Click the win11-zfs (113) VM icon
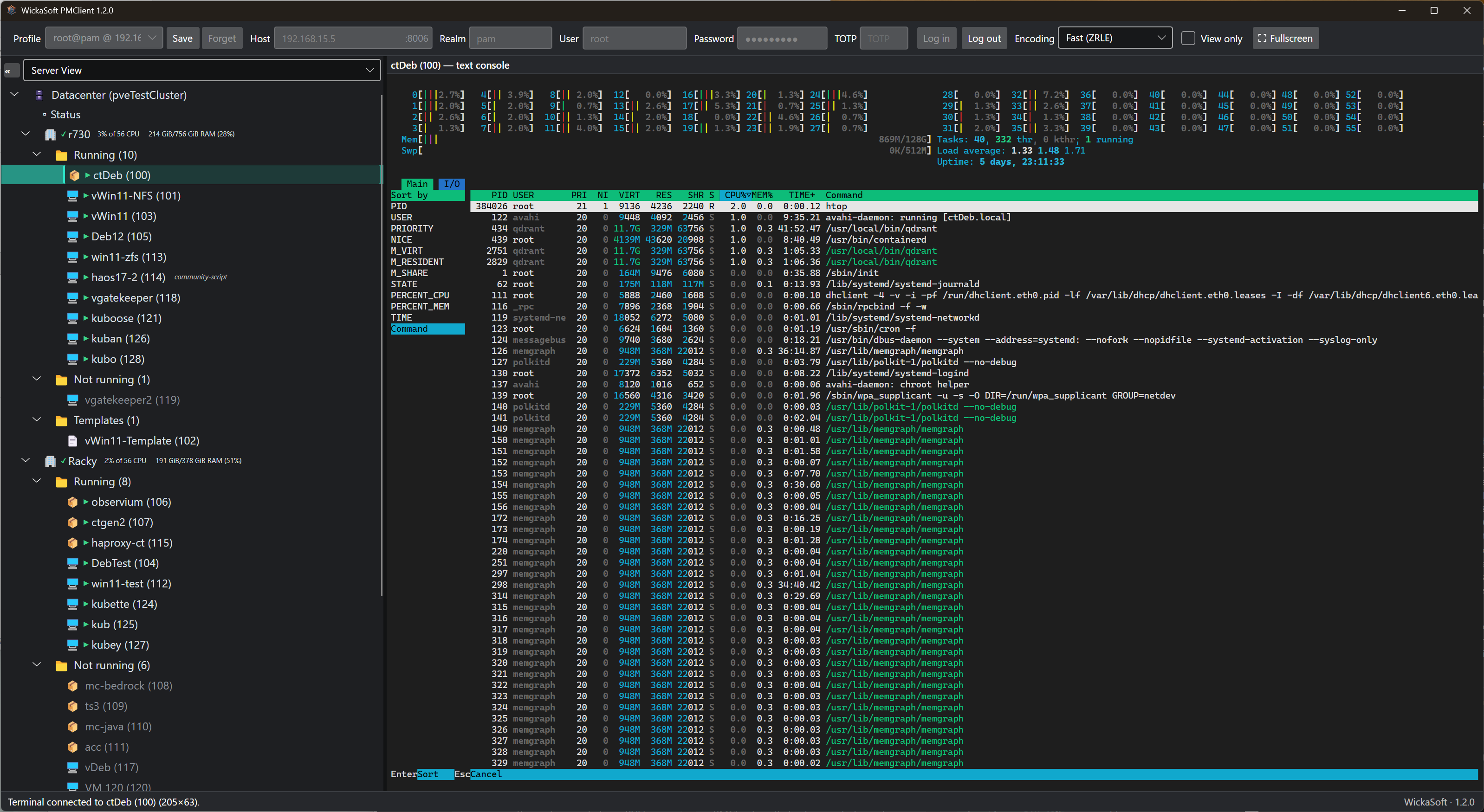The image size is (1484, 812). (72, 257)
